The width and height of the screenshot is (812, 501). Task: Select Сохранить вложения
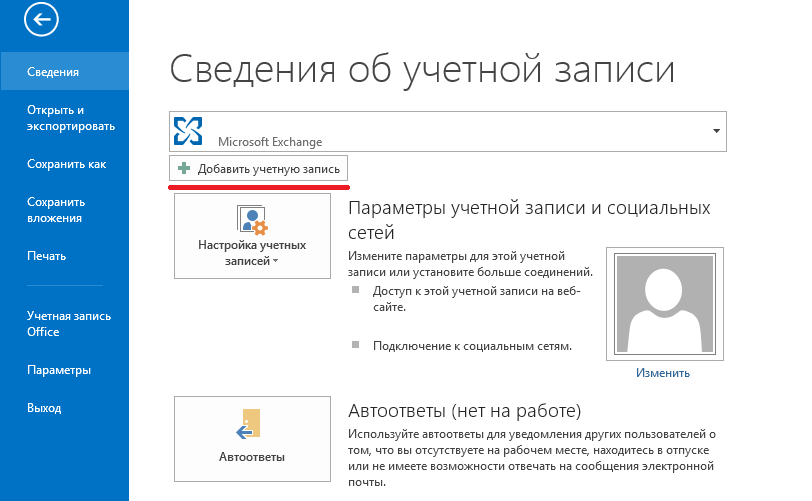pos(55,209)
